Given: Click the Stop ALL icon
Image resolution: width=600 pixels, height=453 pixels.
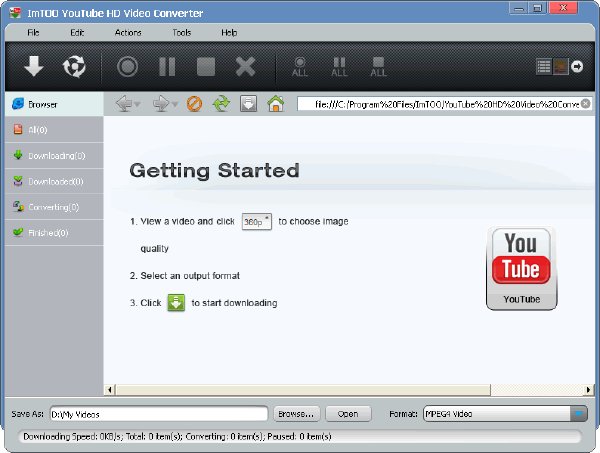Looking at the screenshot, I should tap(378, 67).
